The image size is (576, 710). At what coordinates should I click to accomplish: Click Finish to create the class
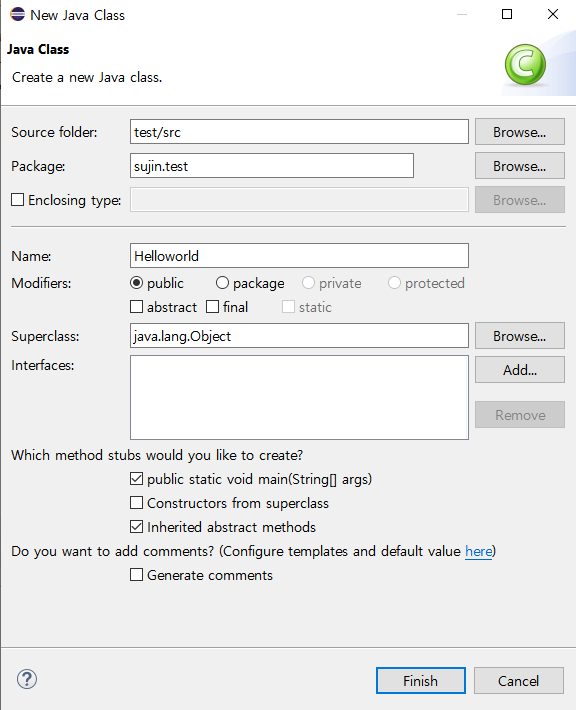point(421,681)
